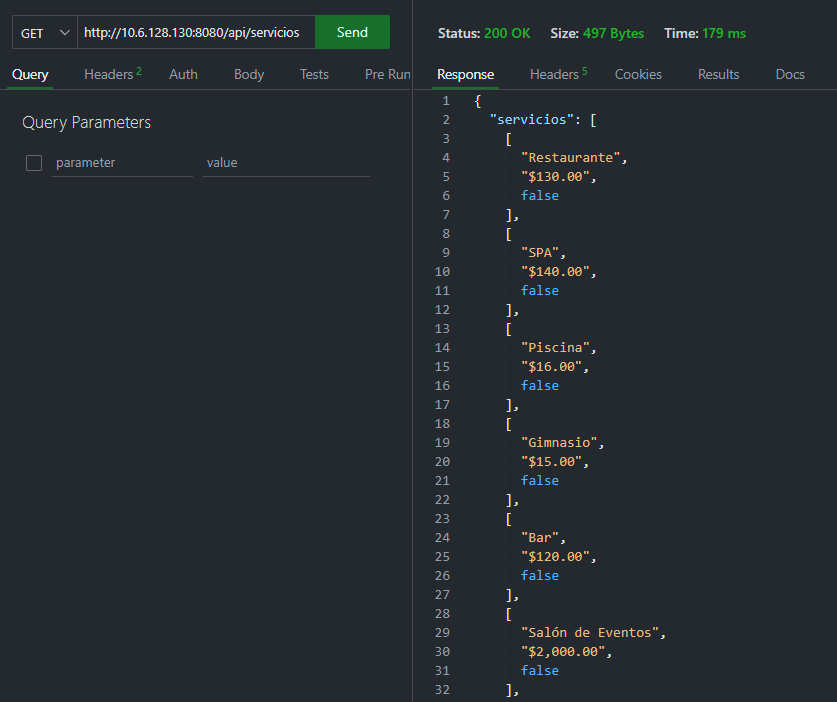This screenshot has width=837, height=702.
Task: Click the "Gimnasio" value
Action: (x=559, y=443)
